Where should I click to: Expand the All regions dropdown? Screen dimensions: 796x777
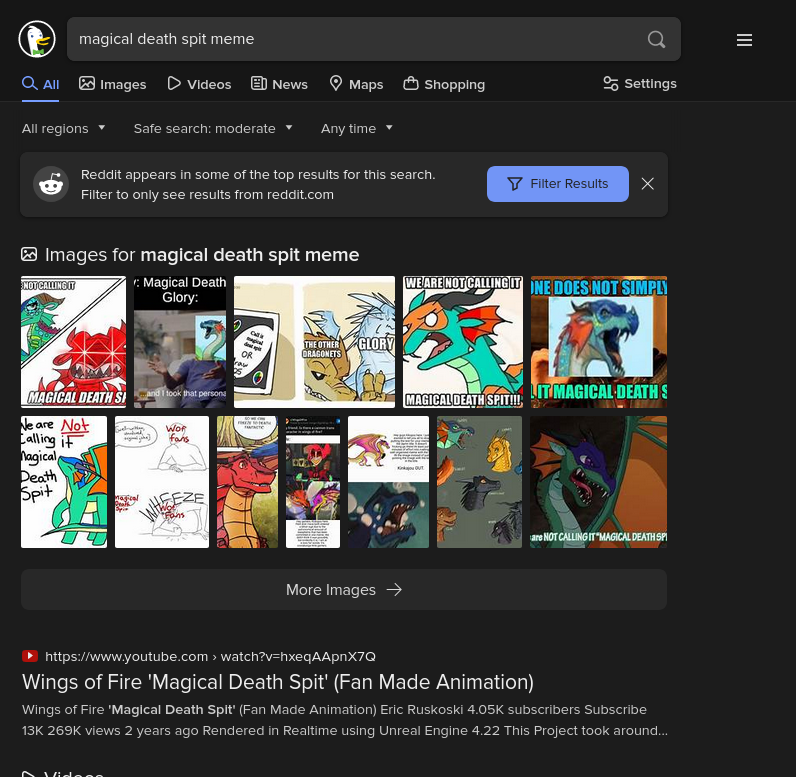coord(63,128)
